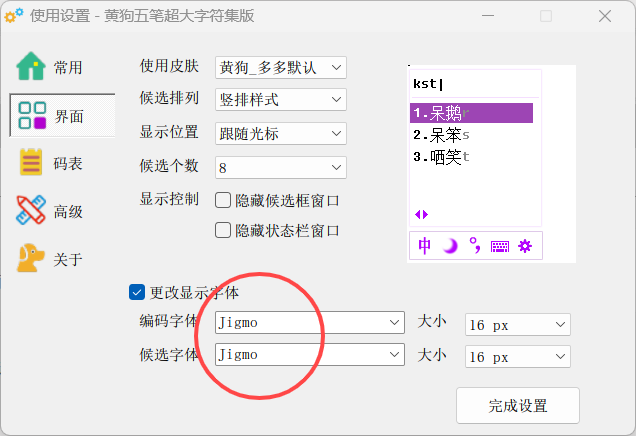Click the 中 Chinese mode icon in preview
Image resolution: width=636 pixels, height=436 pixels.
(425, 246)
